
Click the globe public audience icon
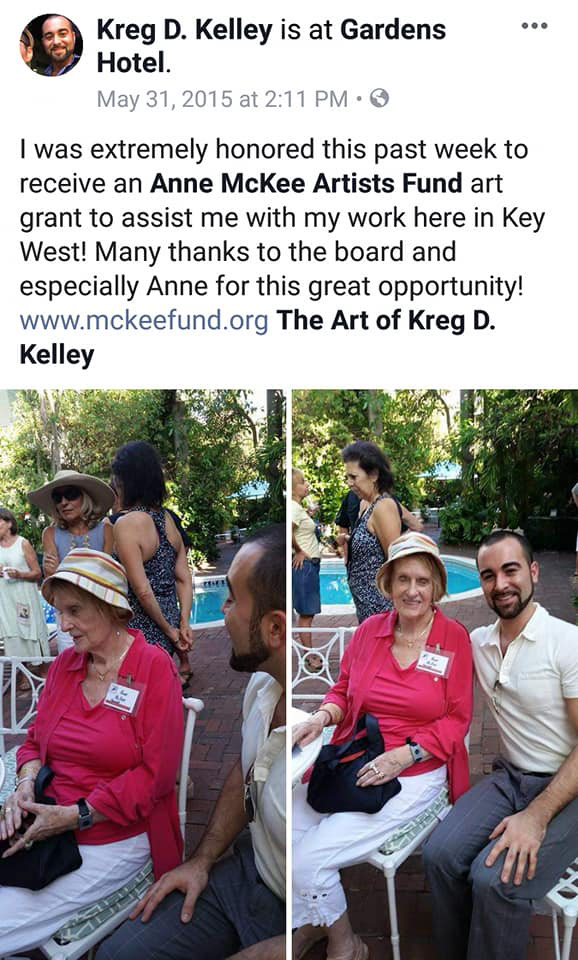pyautogui.click(x=379, y=98)
